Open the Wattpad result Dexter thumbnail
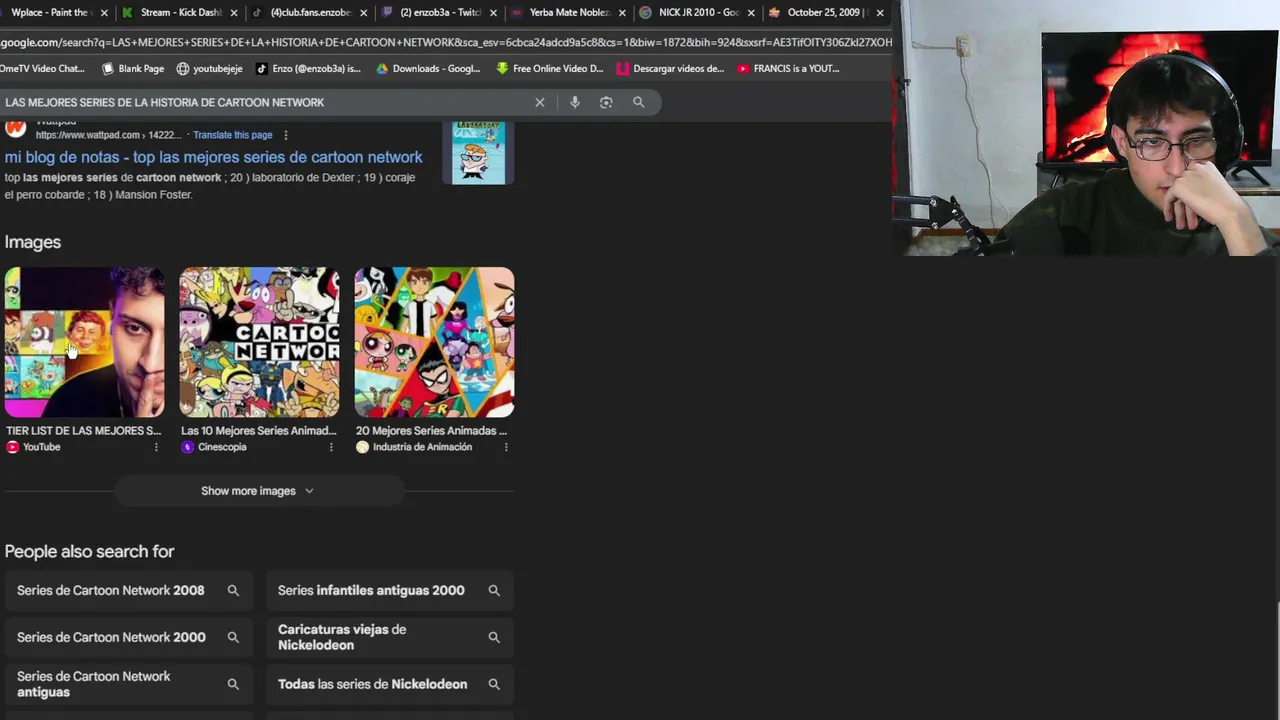The height and width of the screenshot is (720, 1280). coord(479,152)
